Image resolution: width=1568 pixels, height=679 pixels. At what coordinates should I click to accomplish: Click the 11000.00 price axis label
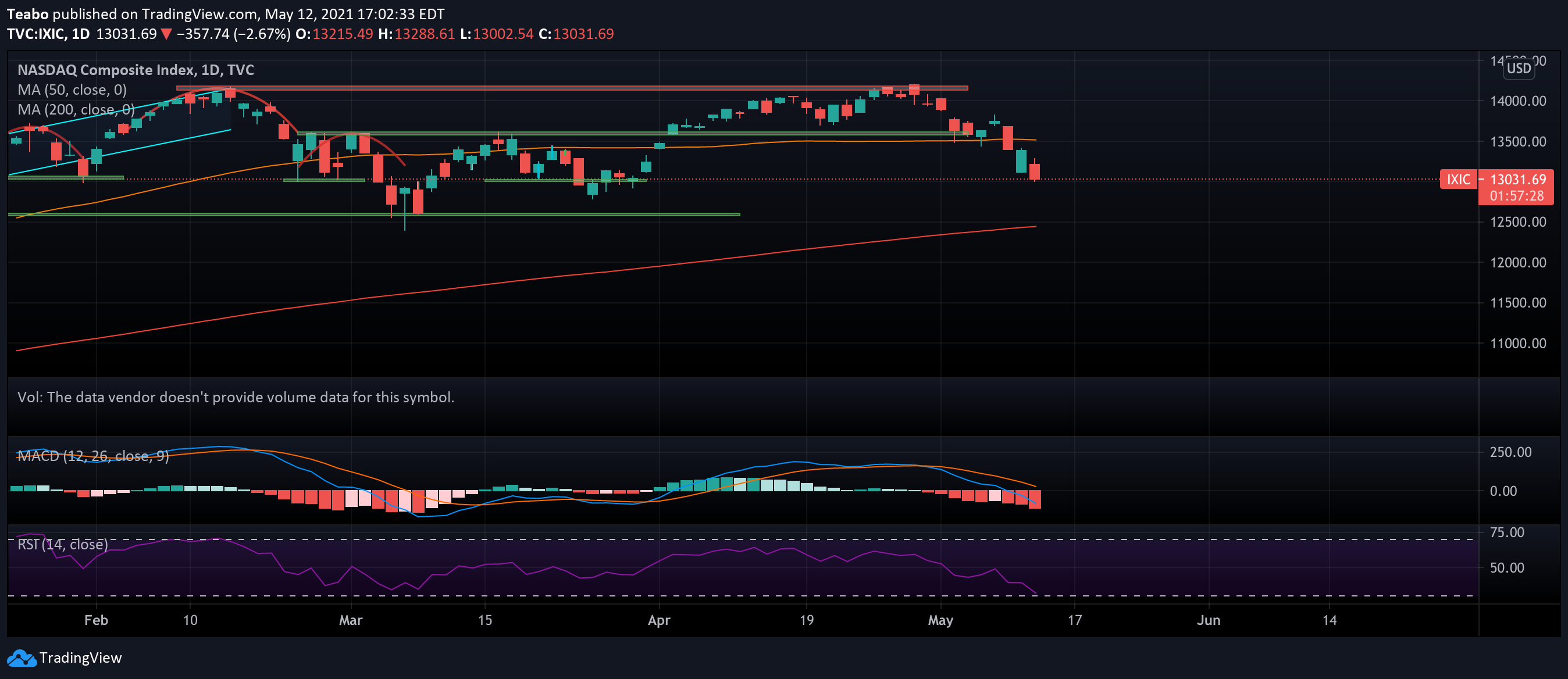tap(1518, 344)
